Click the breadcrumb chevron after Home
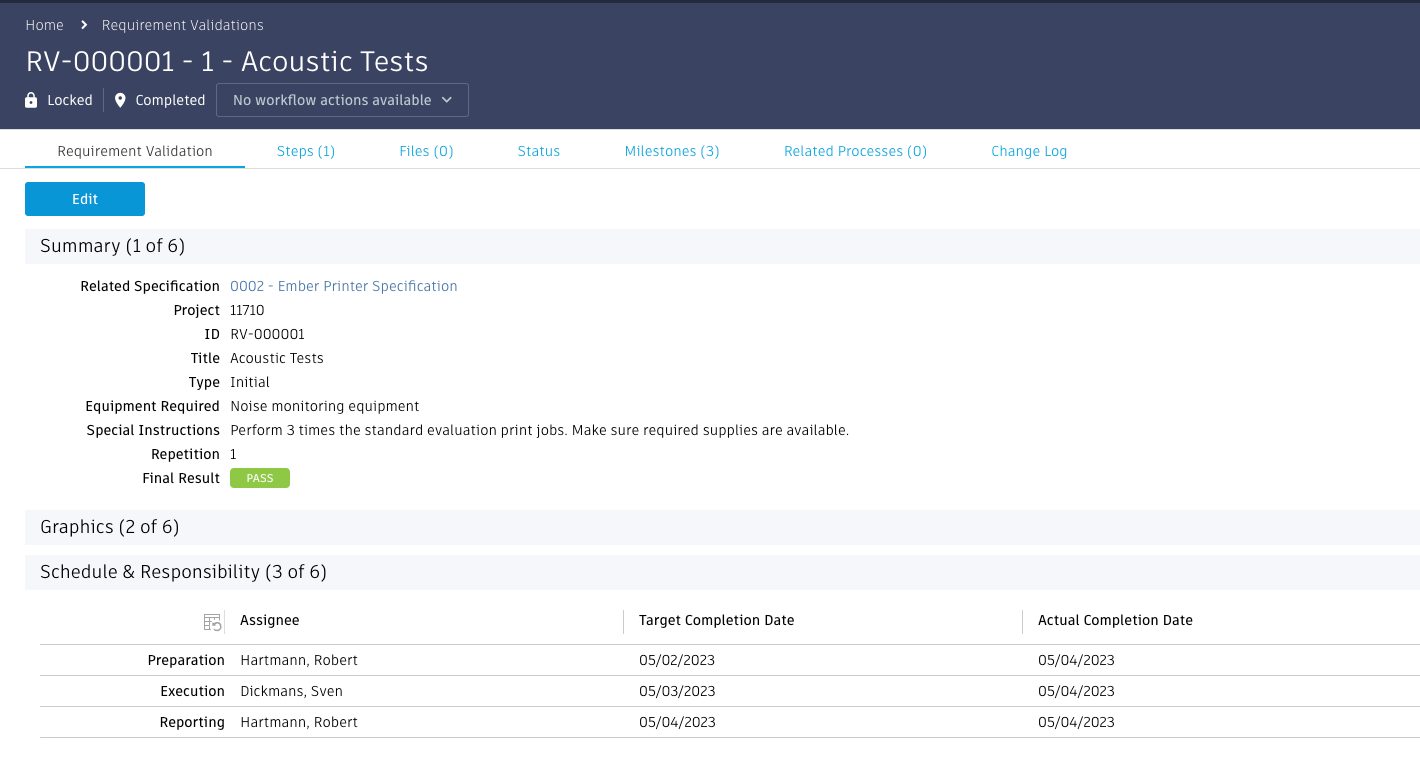The image size is (1420, 779). coord(84,25)
